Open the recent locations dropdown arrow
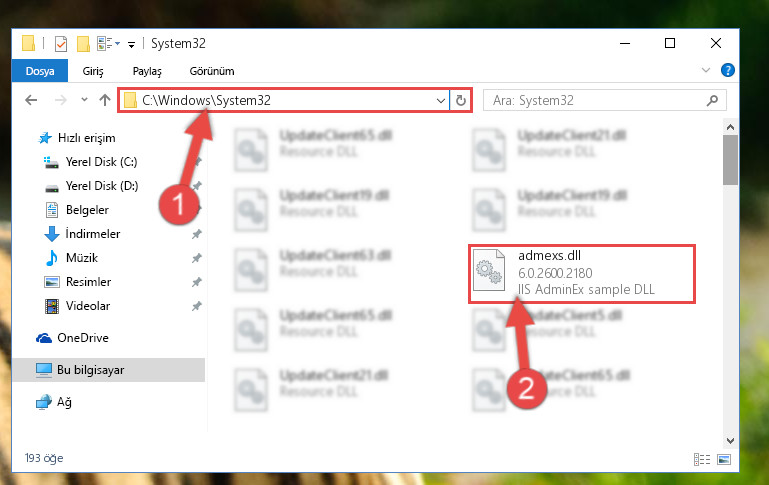The height and width of the screenshot is (485, 769). [x=84, y=100]
